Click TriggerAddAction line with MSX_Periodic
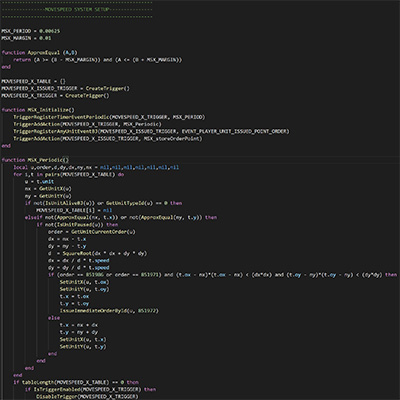The height and width of the screenshot is (400, 400). [87, 124]
